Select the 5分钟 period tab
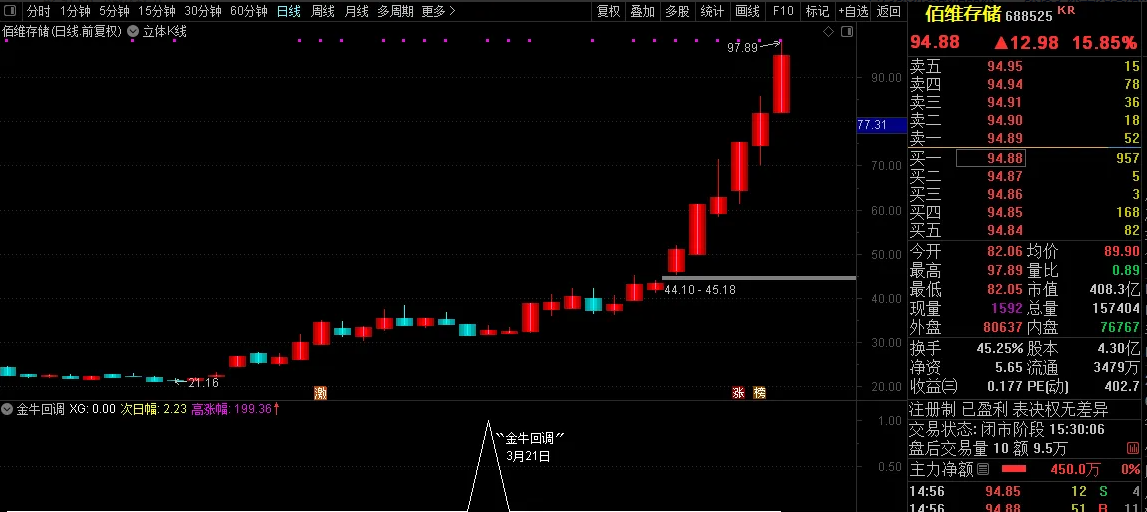The height and width of the screenshot is (512, 1147). coord(114,11)
